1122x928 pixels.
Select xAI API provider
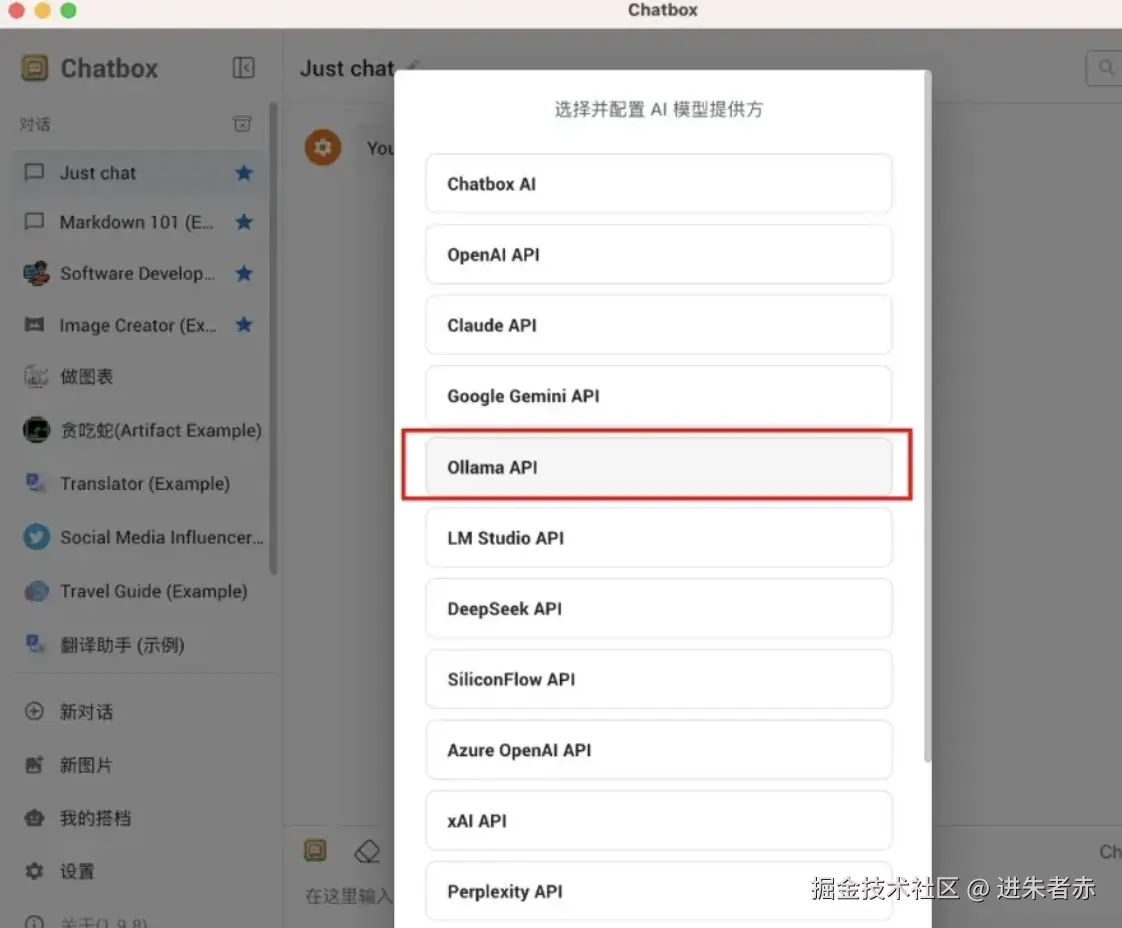point(658,821)
